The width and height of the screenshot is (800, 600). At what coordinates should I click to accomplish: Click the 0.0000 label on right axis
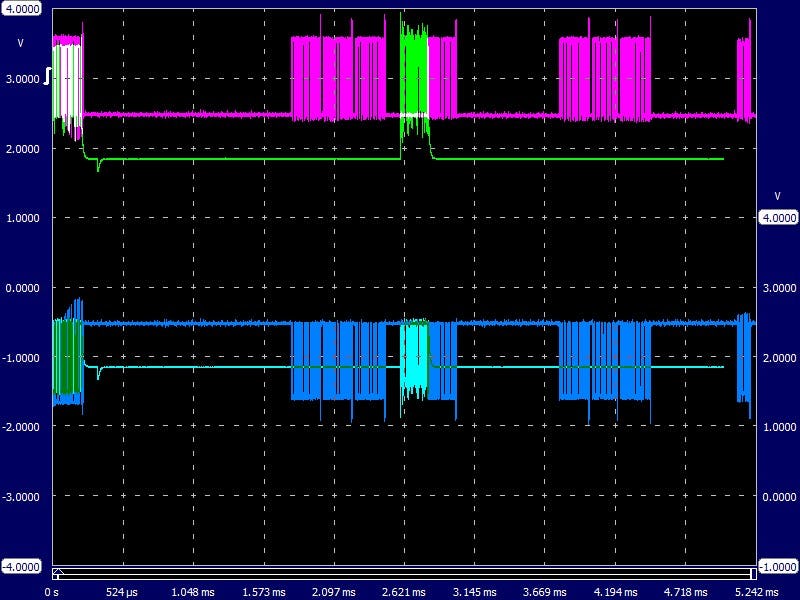point(778,496)
